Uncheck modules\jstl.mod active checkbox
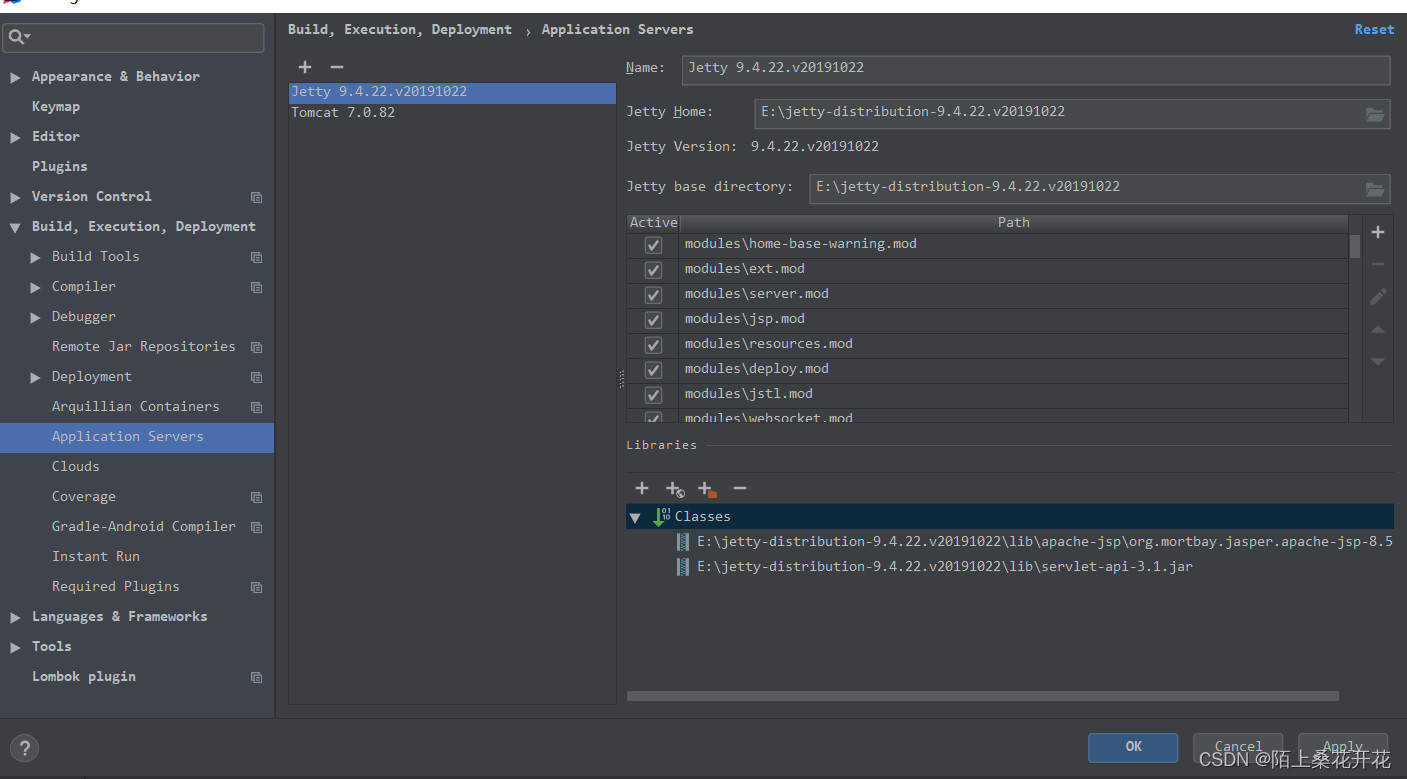Image resolution: width=1407 pixels, height=779 pixels. pyautogui.click(x=653, y=395)
